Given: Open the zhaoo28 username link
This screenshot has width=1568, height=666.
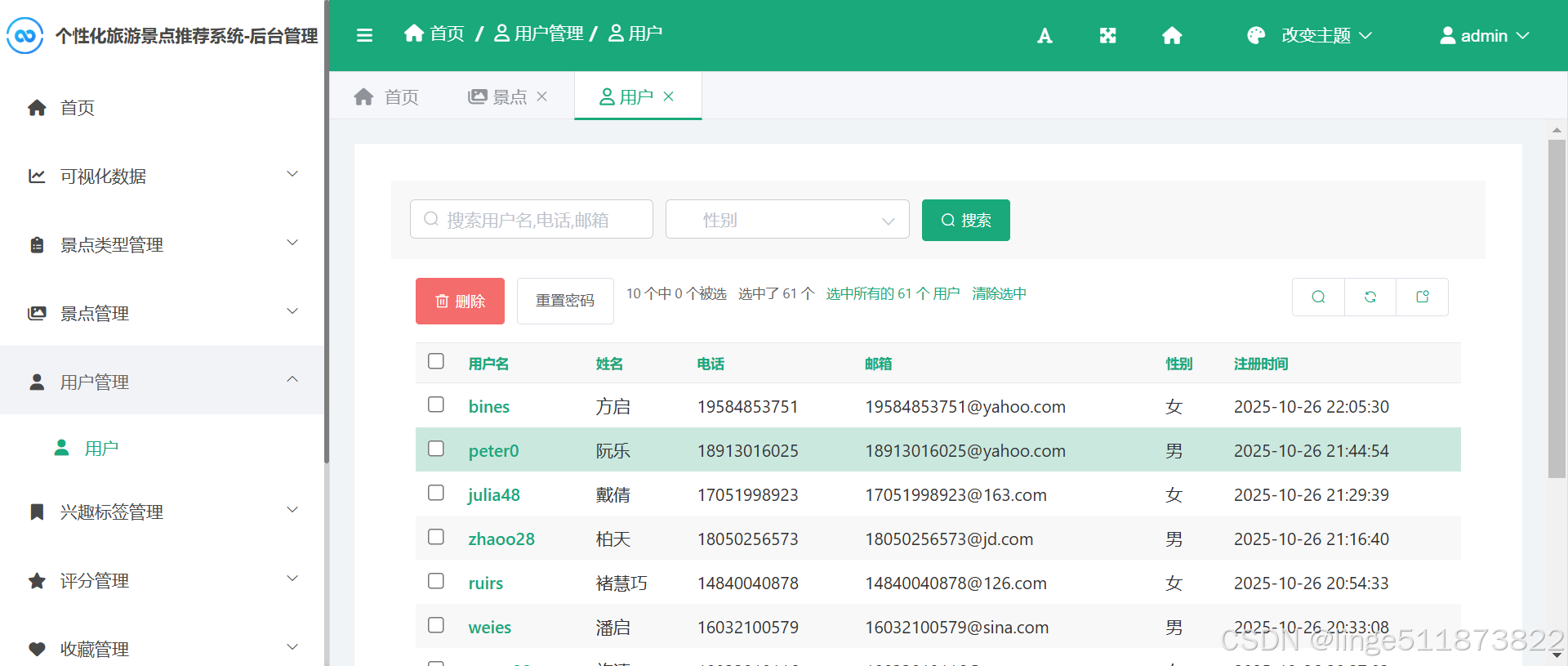Looking at the screenshot, I should click(501, 539).
